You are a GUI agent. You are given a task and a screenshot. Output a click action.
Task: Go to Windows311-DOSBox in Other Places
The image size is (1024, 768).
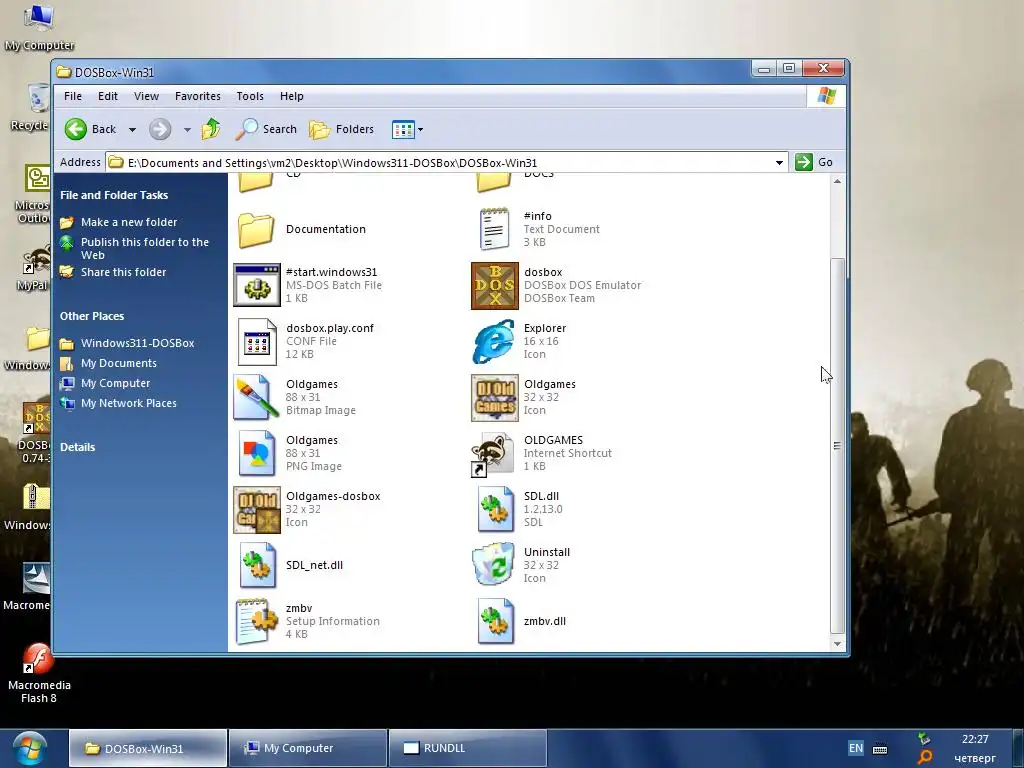pos(137,343)
